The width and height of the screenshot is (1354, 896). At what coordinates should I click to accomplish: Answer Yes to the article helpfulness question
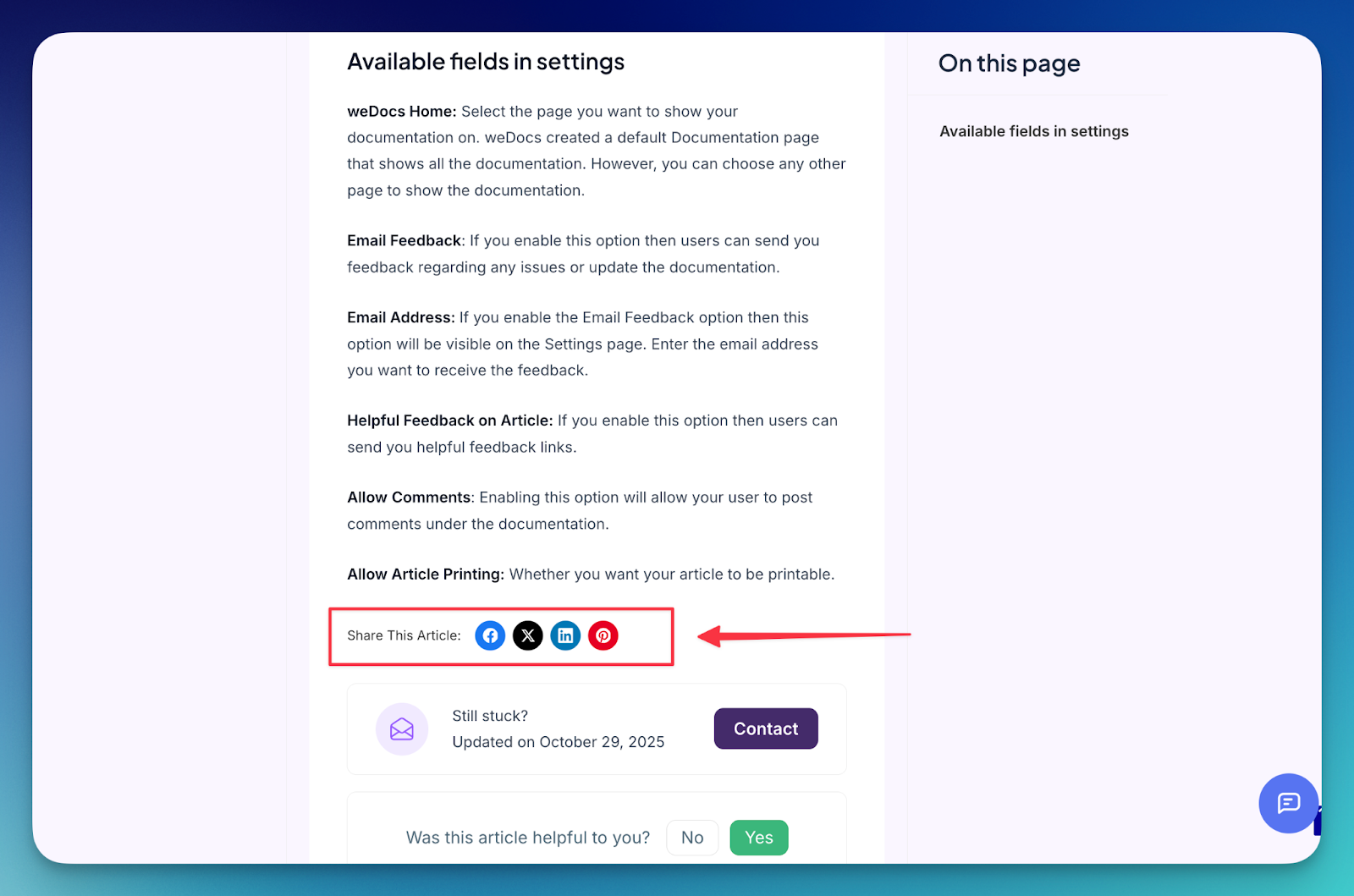pyautogui.click(x=758, y=837)
